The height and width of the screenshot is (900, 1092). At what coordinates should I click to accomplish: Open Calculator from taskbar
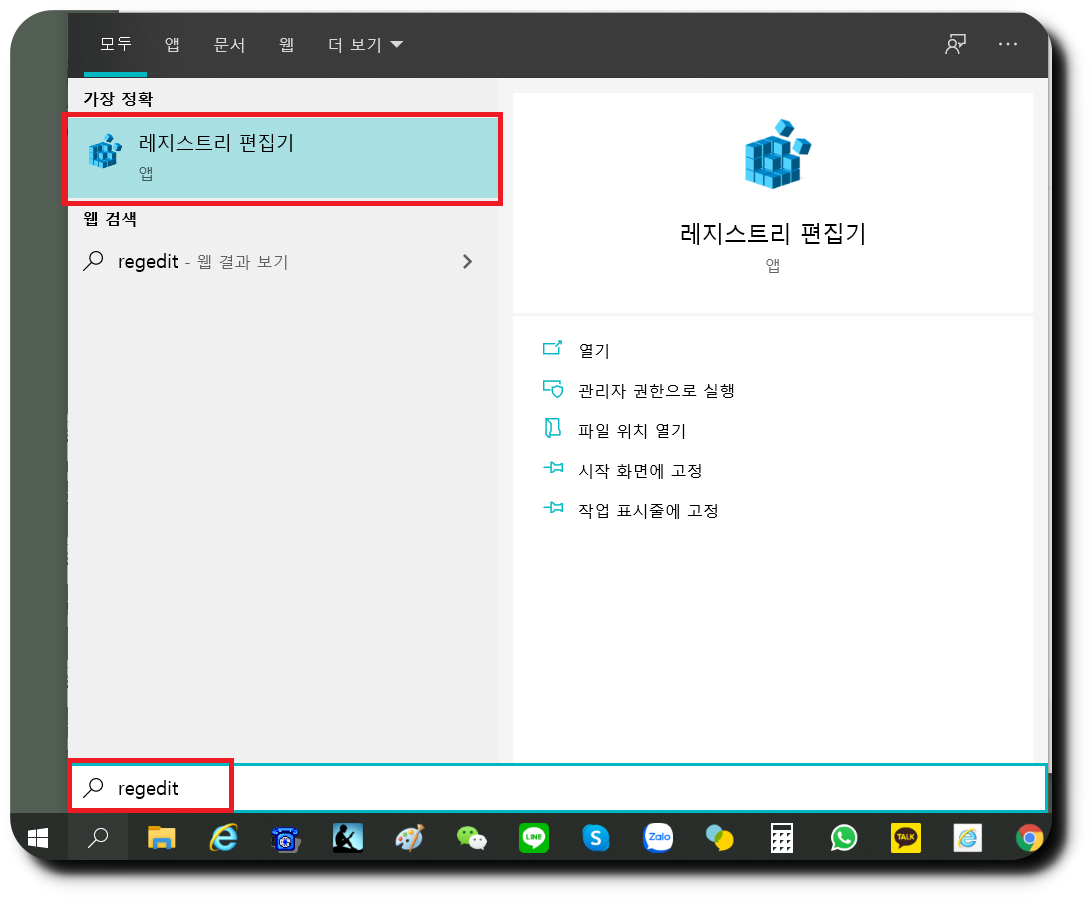click(781, 838)
